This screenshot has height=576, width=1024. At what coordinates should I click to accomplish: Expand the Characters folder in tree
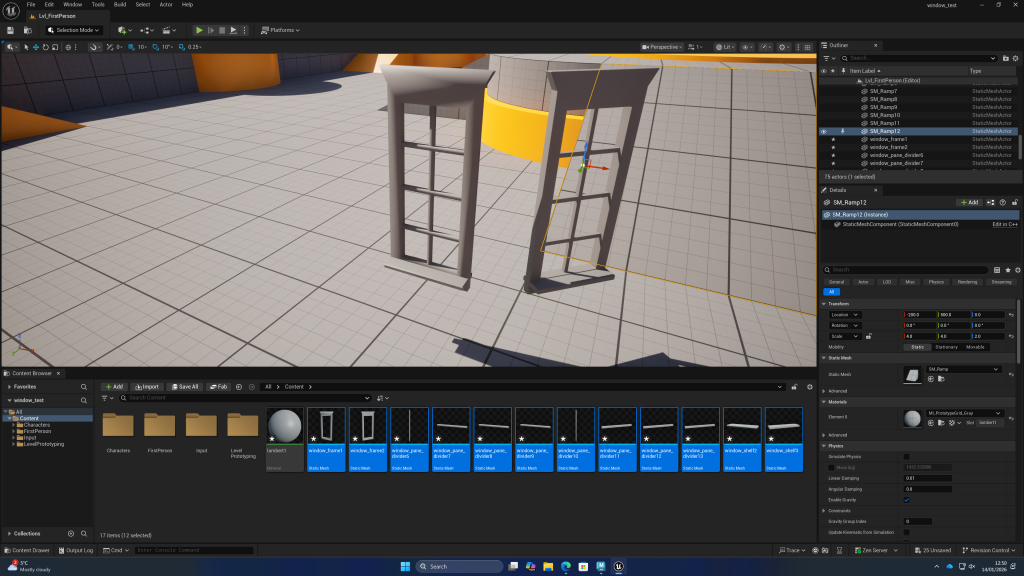coord(14,425)
